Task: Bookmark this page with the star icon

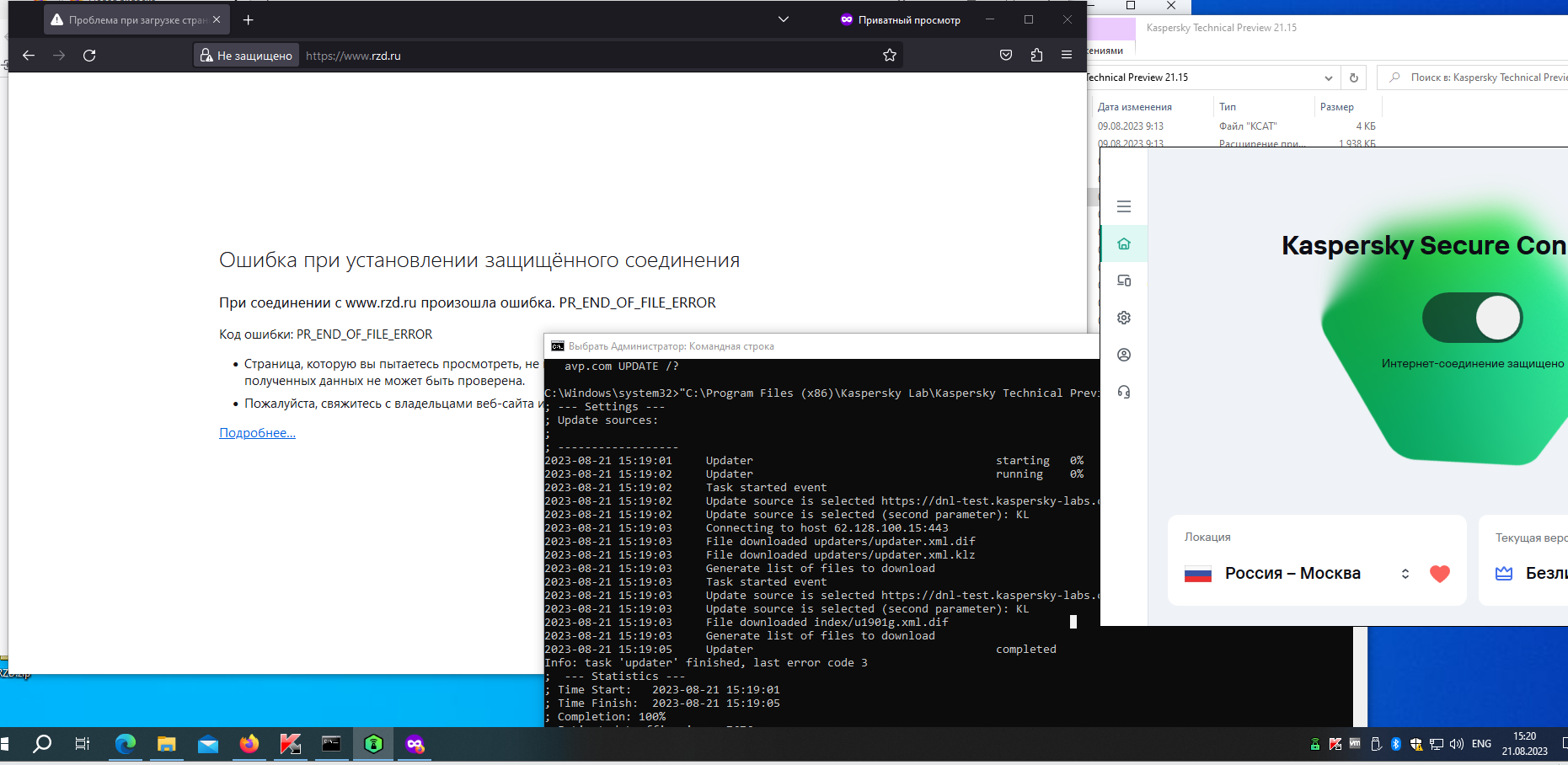Action: (890, 56)
